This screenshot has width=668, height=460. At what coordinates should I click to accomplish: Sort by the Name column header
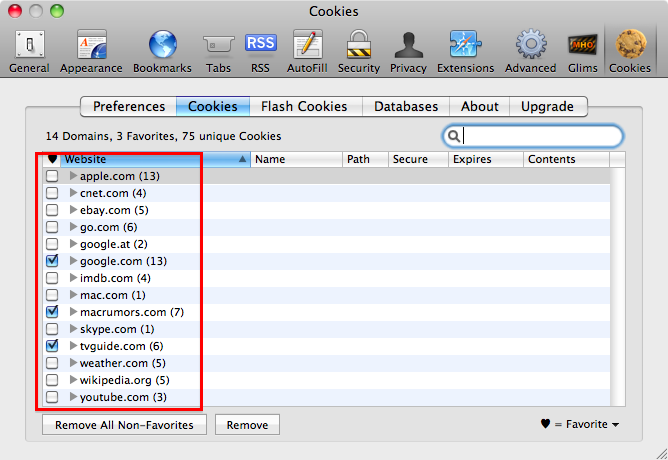[x=297, y=159]
